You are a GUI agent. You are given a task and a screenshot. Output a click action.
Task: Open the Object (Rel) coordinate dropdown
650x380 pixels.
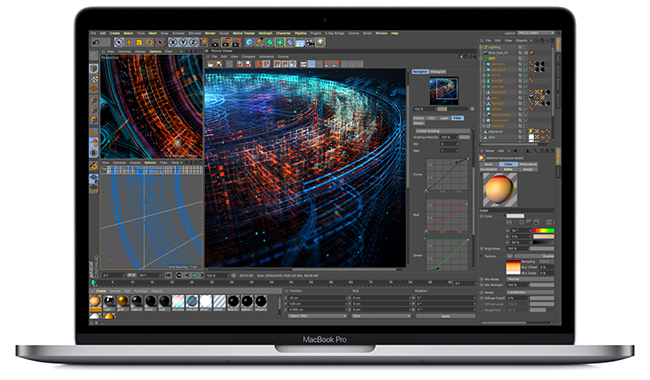click(317, 316)
